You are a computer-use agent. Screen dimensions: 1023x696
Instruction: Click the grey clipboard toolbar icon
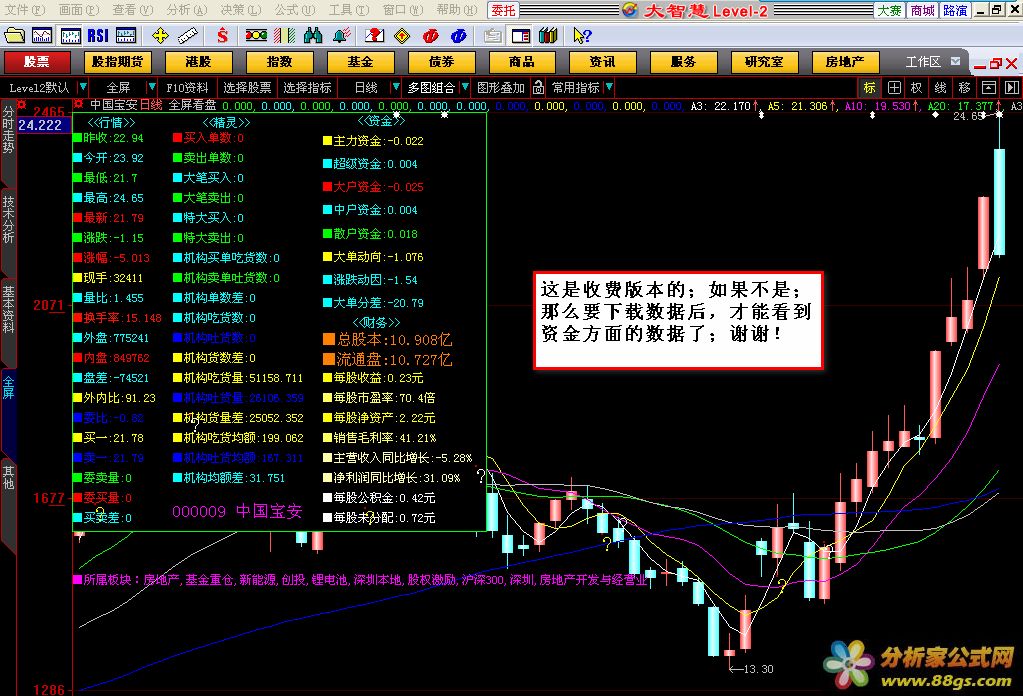[493, 36]
